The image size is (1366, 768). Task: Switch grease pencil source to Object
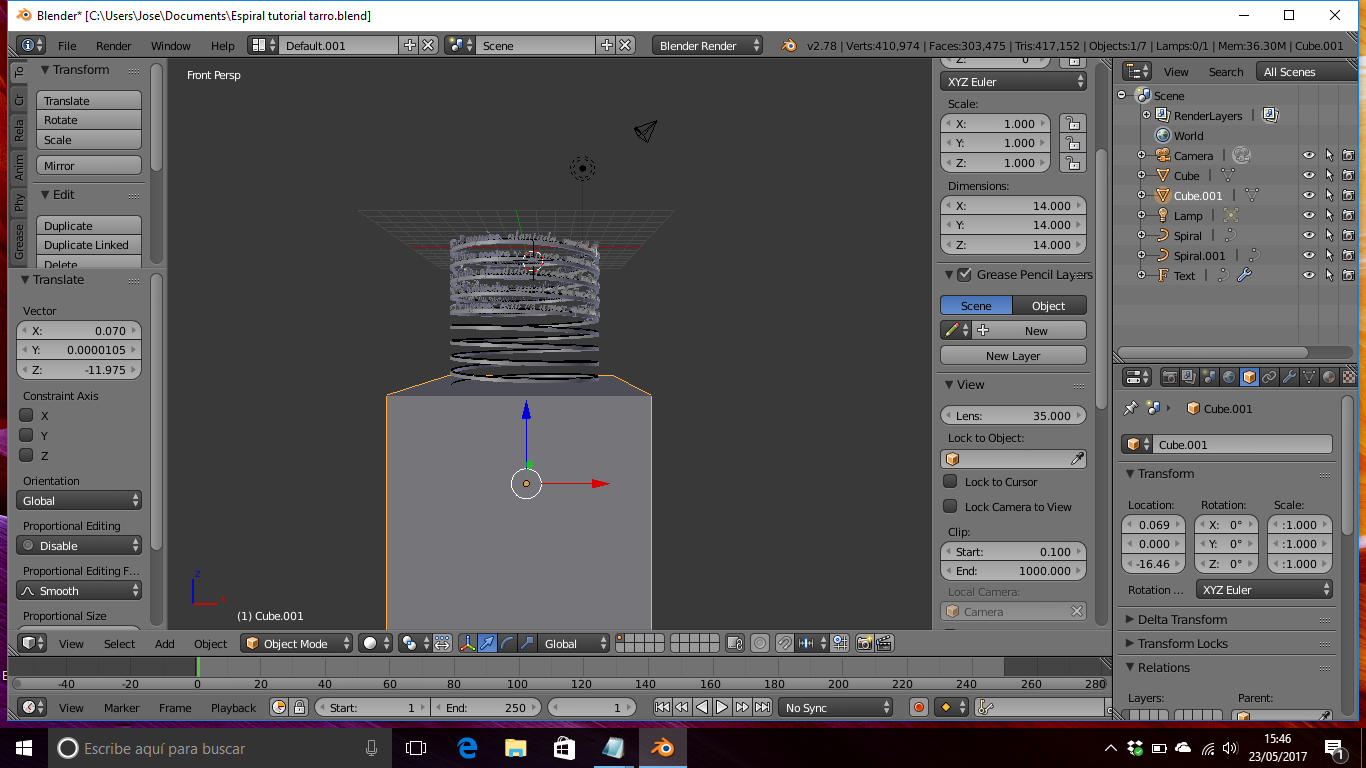(1049, 305)
